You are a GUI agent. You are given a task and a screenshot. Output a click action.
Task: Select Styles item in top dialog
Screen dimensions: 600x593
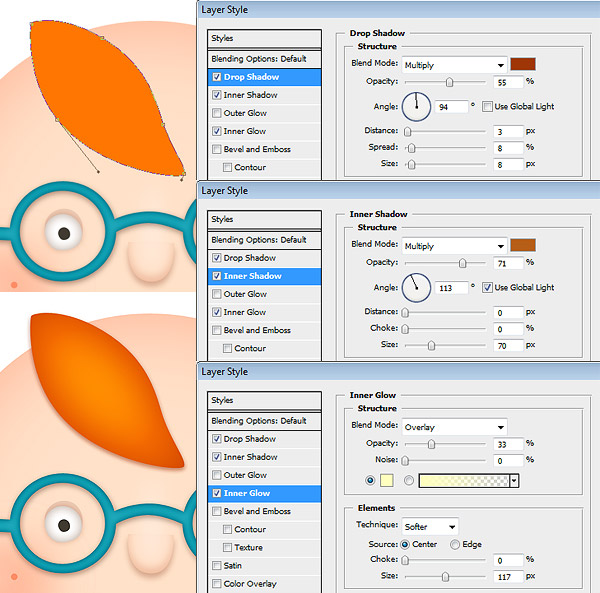264,38
